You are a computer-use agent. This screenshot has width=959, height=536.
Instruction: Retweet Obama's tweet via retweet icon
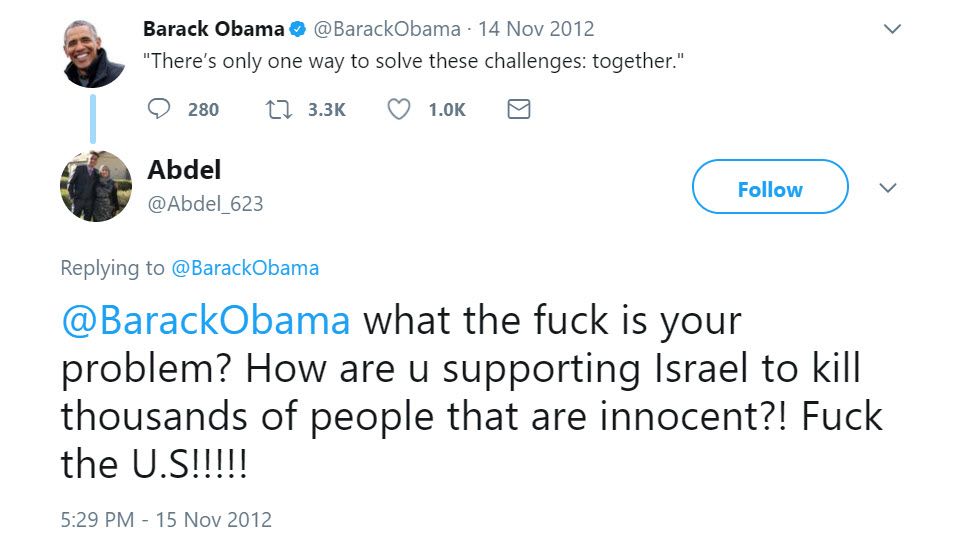point(277,109)
